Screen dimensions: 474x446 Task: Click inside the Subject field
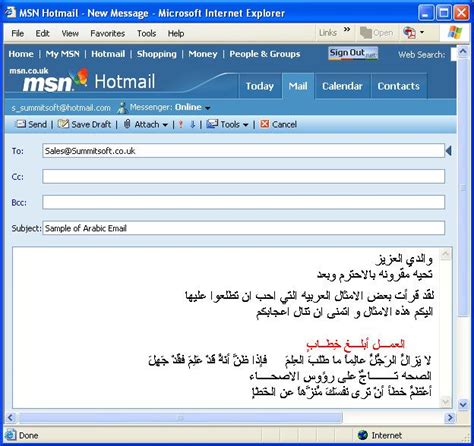[243, 228]
